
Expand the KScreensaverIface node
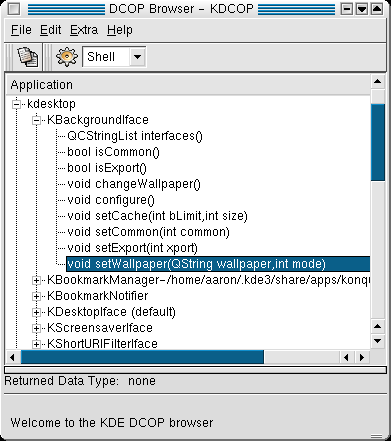click(36, 328)
